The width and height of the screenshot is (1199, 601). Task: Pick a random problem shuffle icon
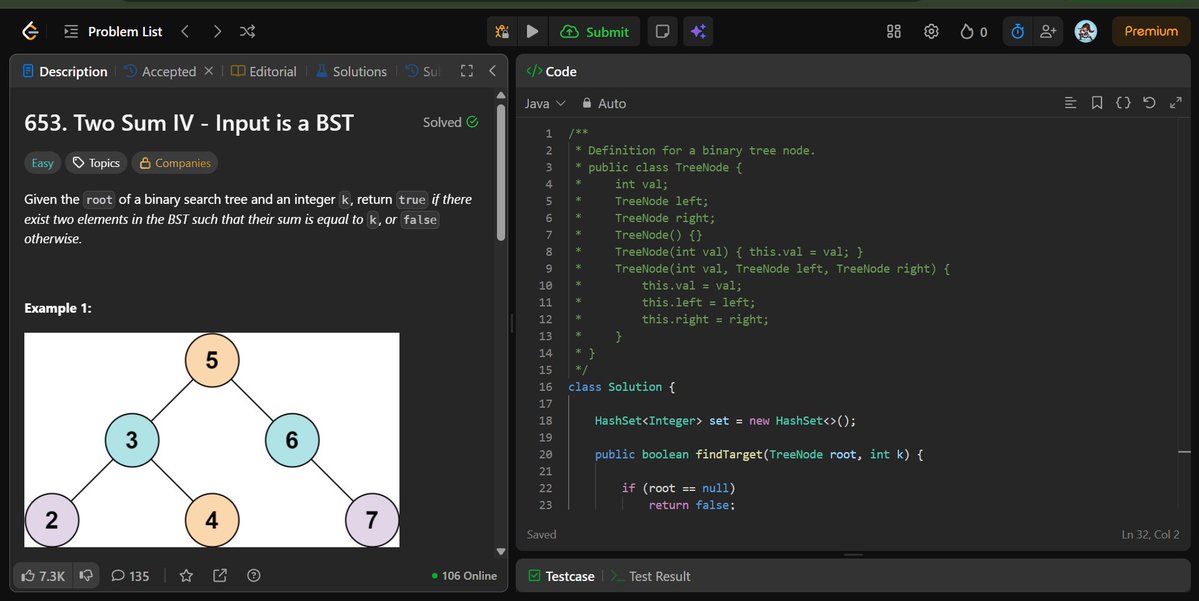[x=247, y=31]
